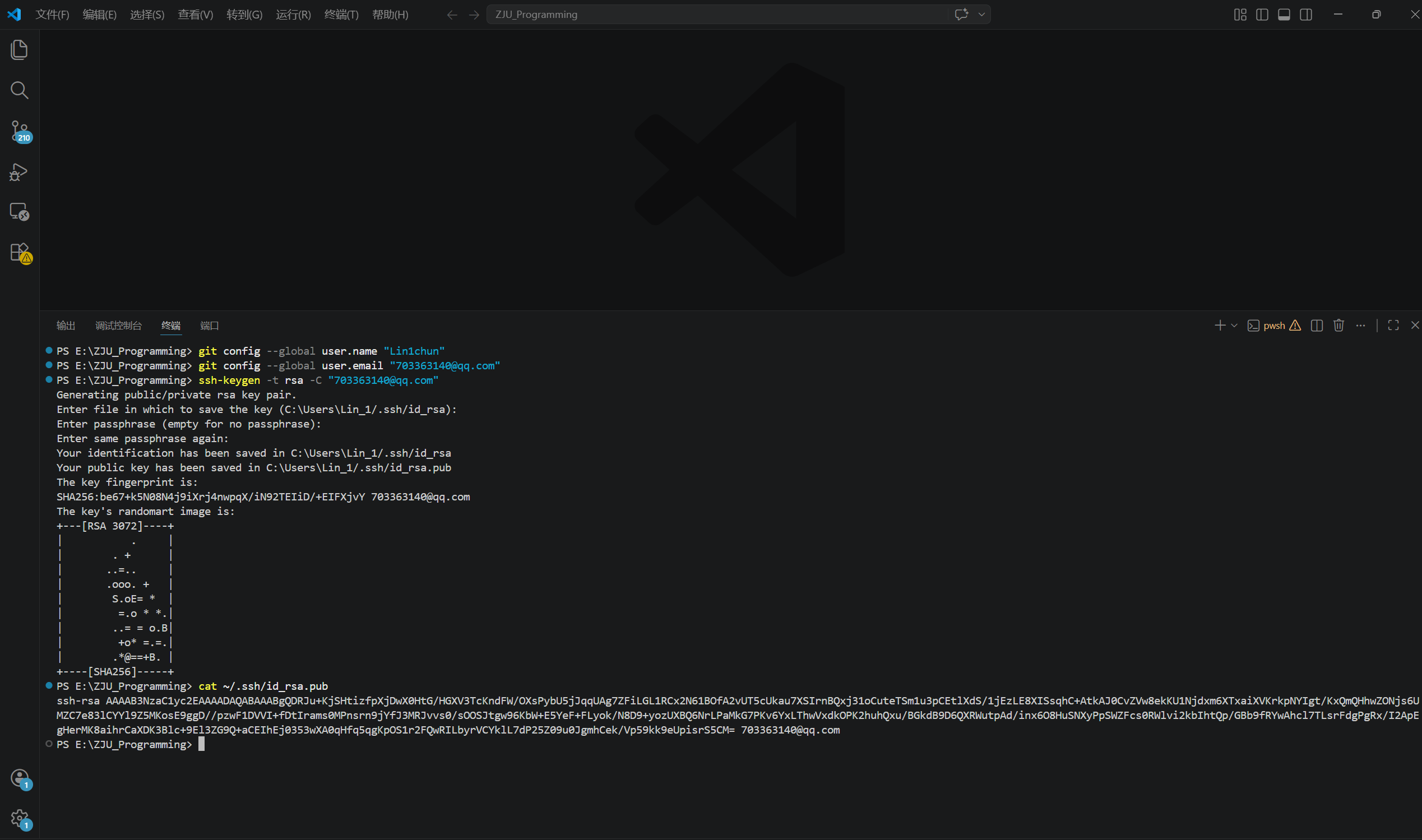Image resolution: width=1422 pixels, height=840 pixels.
Task: Expand the chat dropdown arrow in title bar
Action: point(981,14)
